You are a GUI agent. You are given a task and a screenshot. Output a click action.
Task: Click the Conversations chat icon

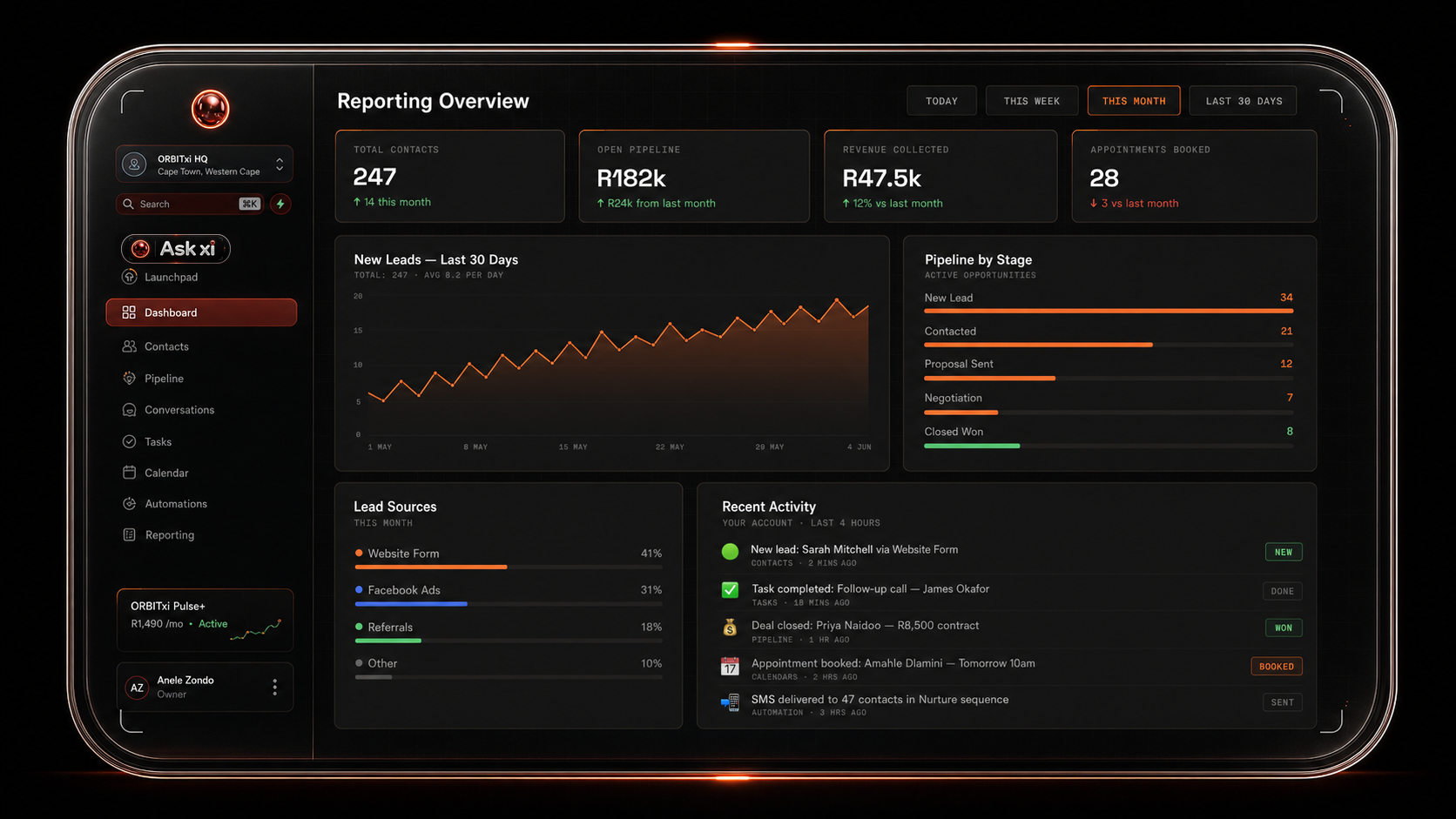[129, 410]
